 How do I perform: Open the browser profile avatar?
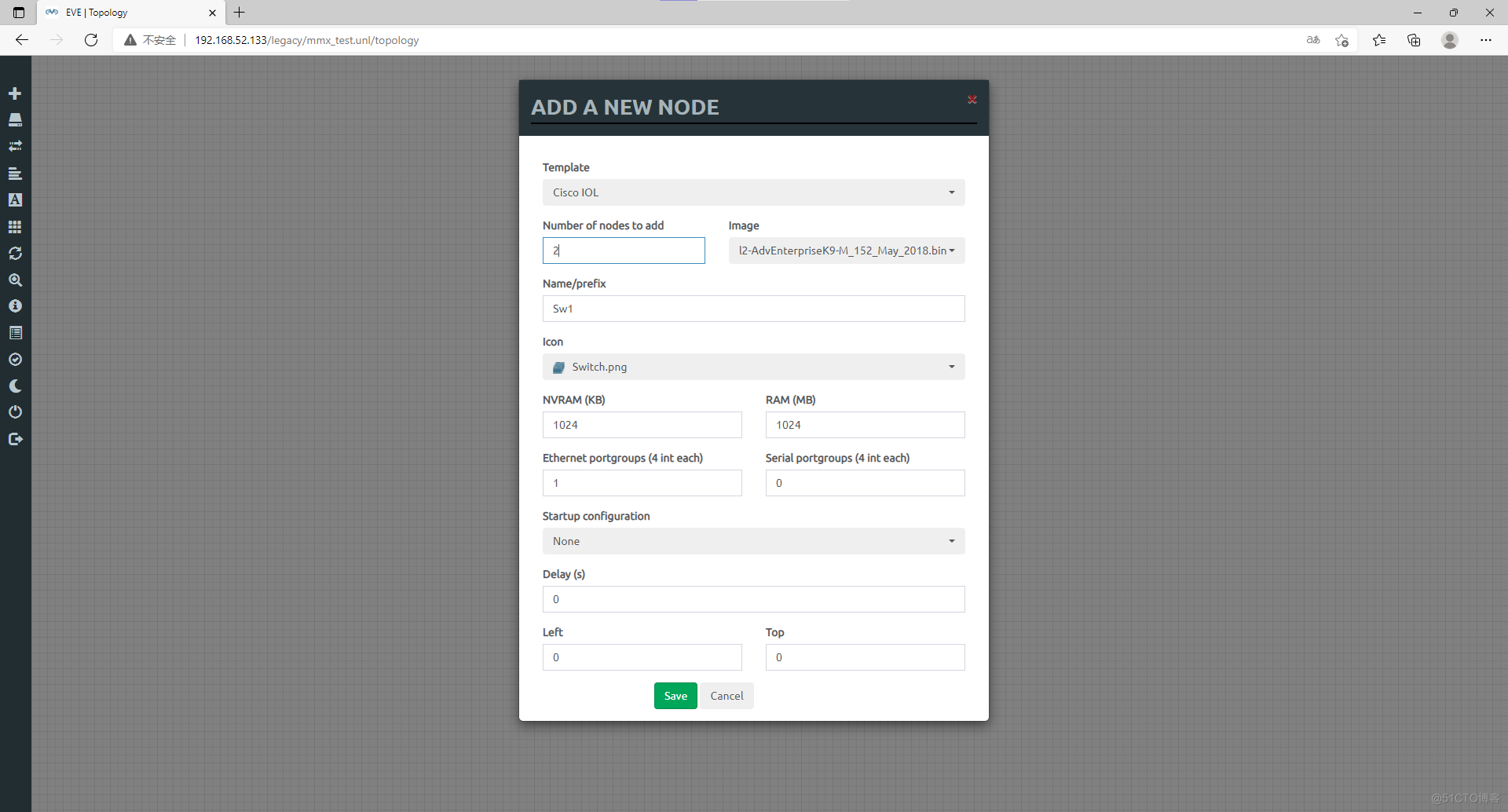tap(1450, 40)
